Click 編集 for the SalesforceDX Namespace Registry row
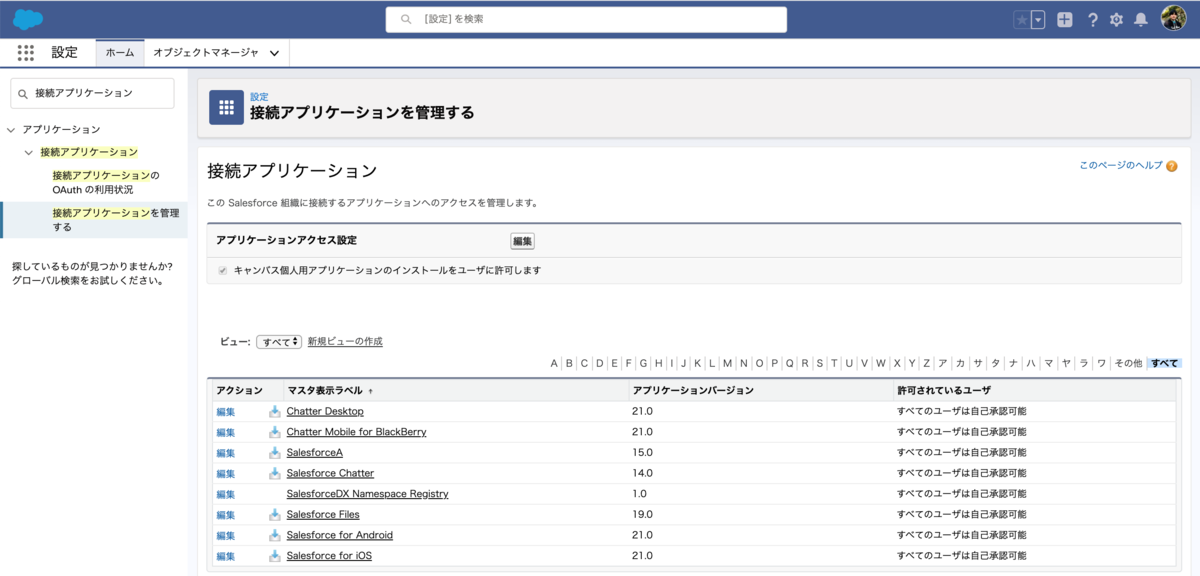1200x576 pixels. point(226,494)
